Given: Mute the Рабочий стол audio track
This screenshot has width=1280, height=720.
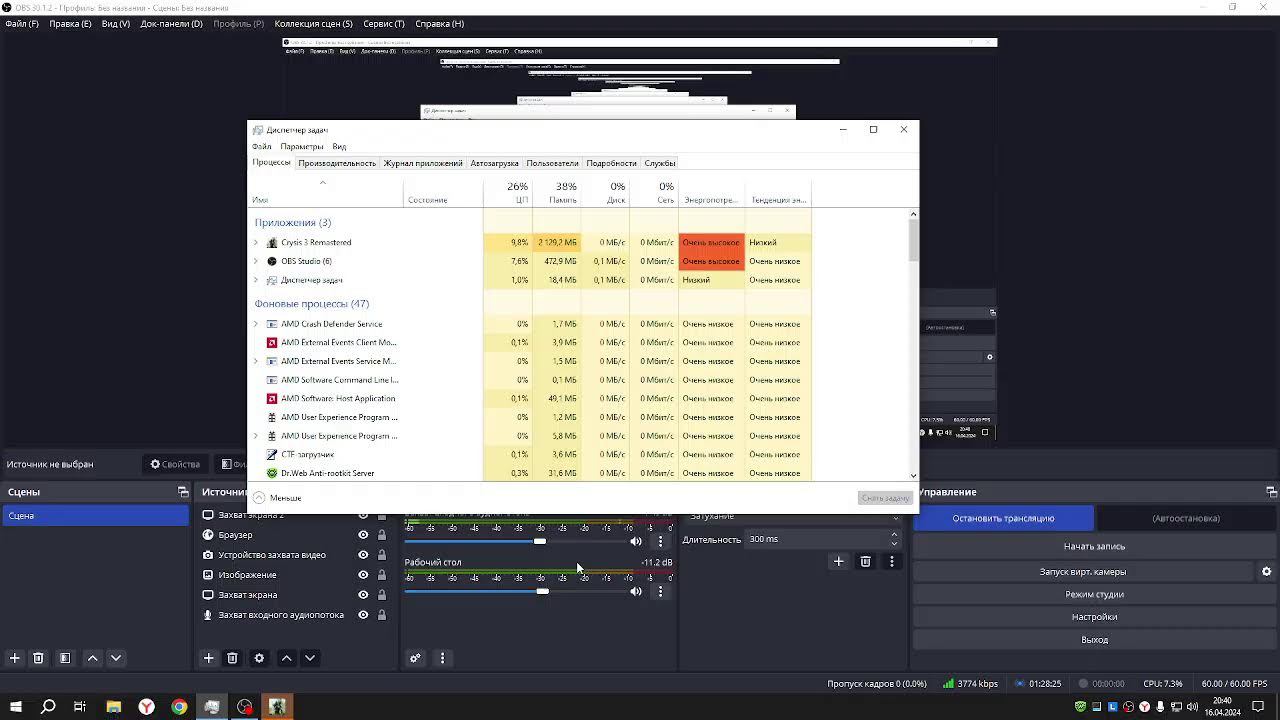Looking at the screenshot, I should pos(636,591).
